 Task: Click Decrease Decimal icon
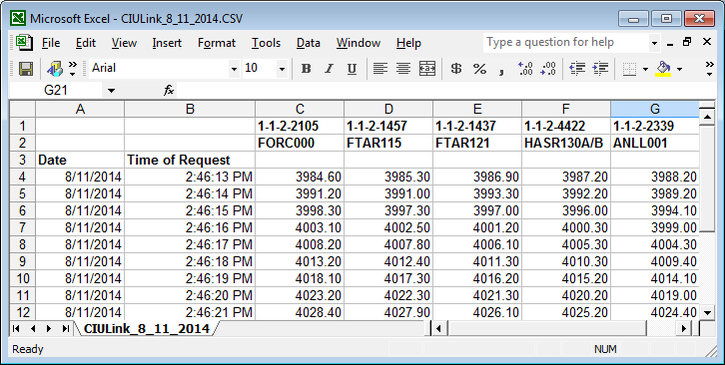click(x=548, y=69)
